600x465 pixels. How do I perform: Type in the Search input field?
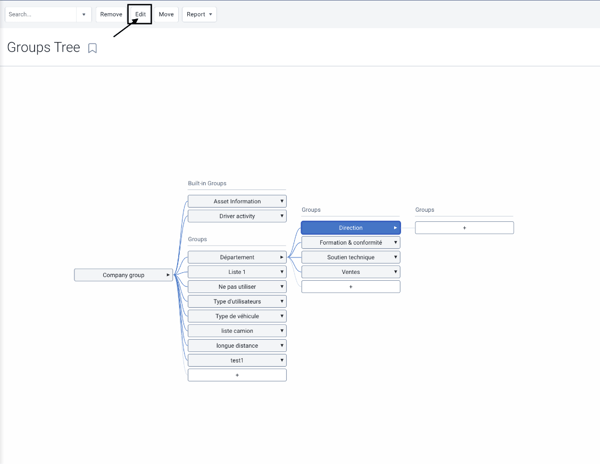(x=40, y=15)
